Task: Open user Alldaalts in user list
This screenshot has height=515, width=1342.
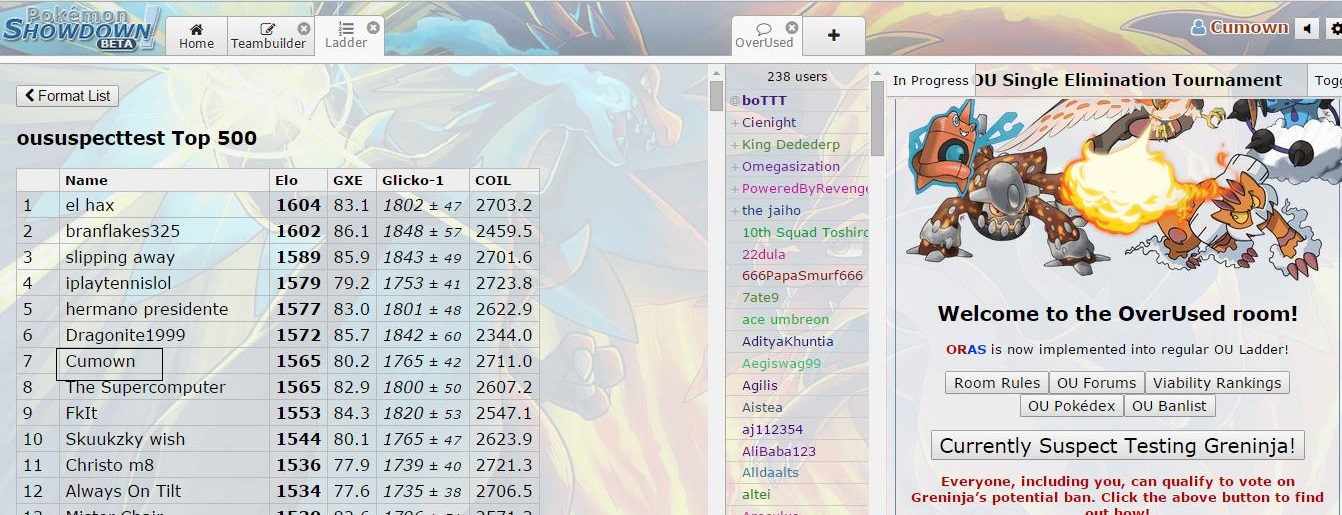Action: (770, 473)
